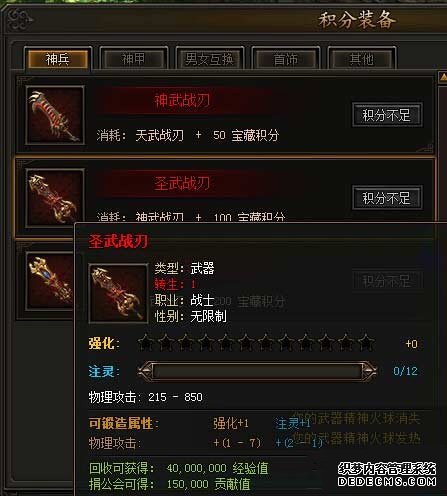Select the 圣武战刃 item name banner
This screenshot has height=496, width=447.
[183, 183]
